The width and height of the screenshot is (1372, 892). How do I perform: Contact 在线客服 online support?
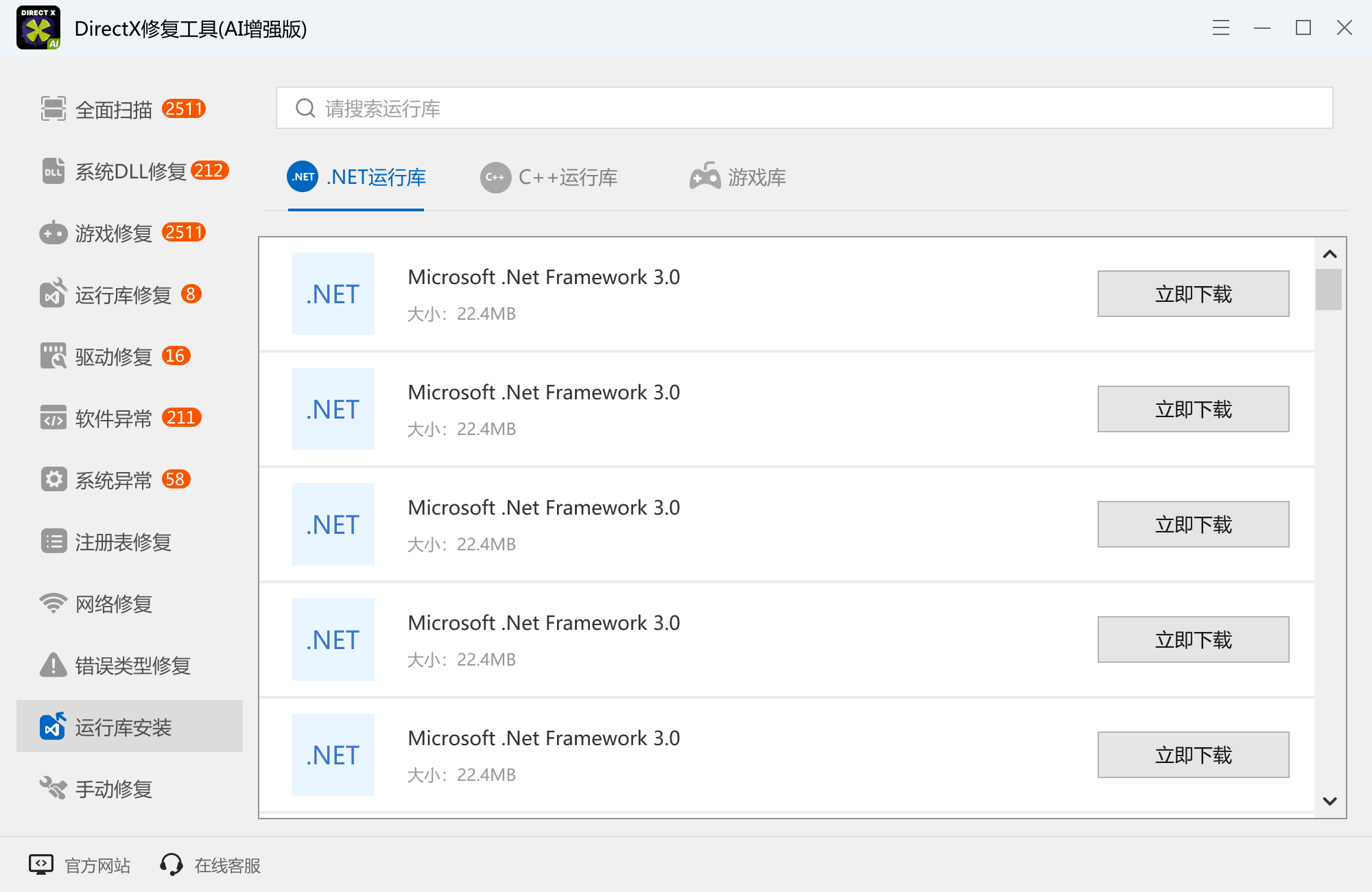click(211, 865)
